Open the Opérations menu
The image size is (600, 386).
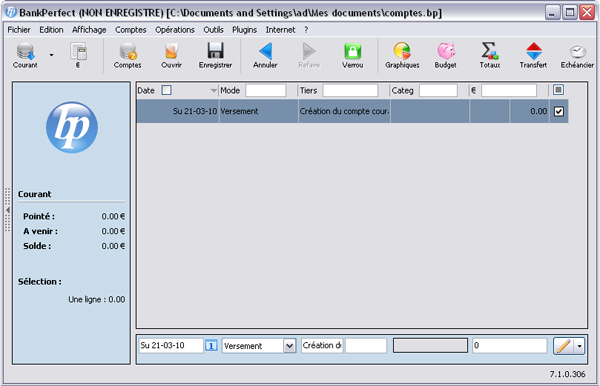pyautogui.click(x=175, y=30)
